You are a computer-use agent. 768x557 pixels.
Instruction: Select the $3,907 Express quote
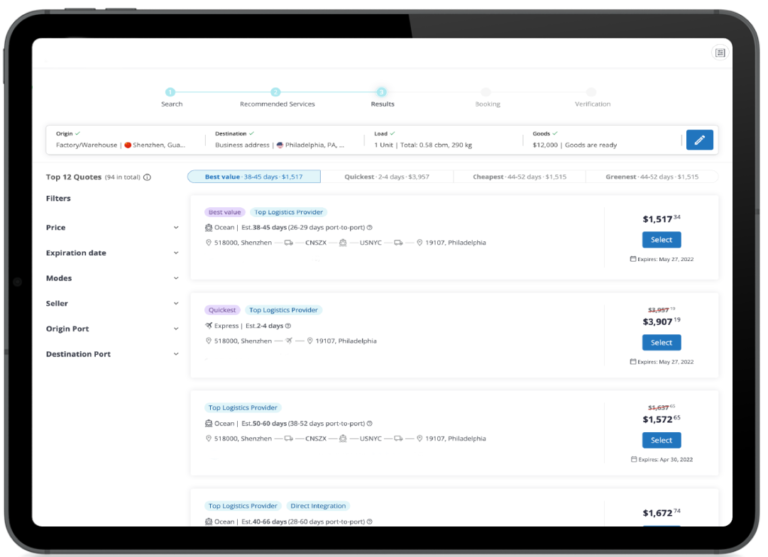(661, 342)
